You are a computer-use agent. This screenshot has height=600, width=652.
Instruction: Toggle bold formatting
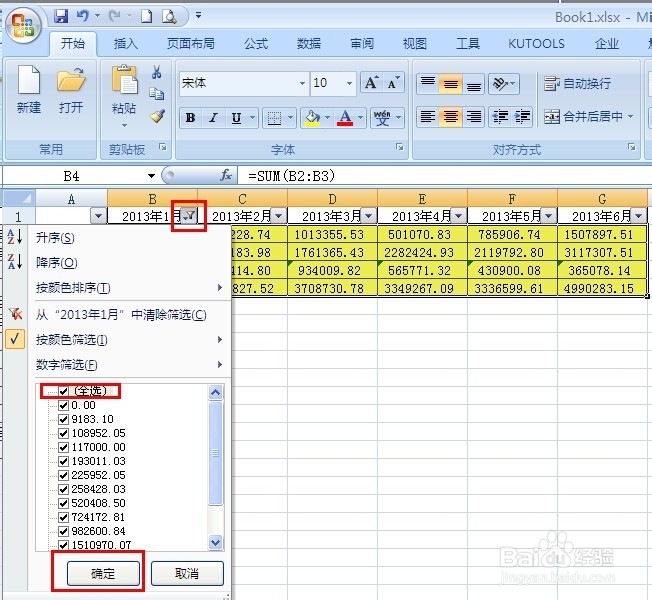pos(190,118)
